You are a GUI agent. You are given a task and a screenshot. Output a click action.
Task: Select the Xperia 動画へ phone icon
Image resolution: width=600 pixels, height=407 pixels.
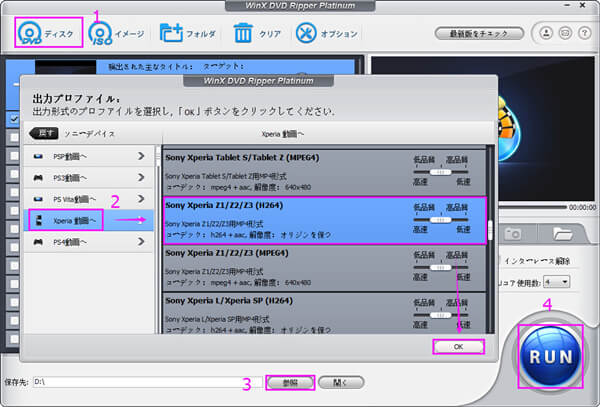pos(38,220)
